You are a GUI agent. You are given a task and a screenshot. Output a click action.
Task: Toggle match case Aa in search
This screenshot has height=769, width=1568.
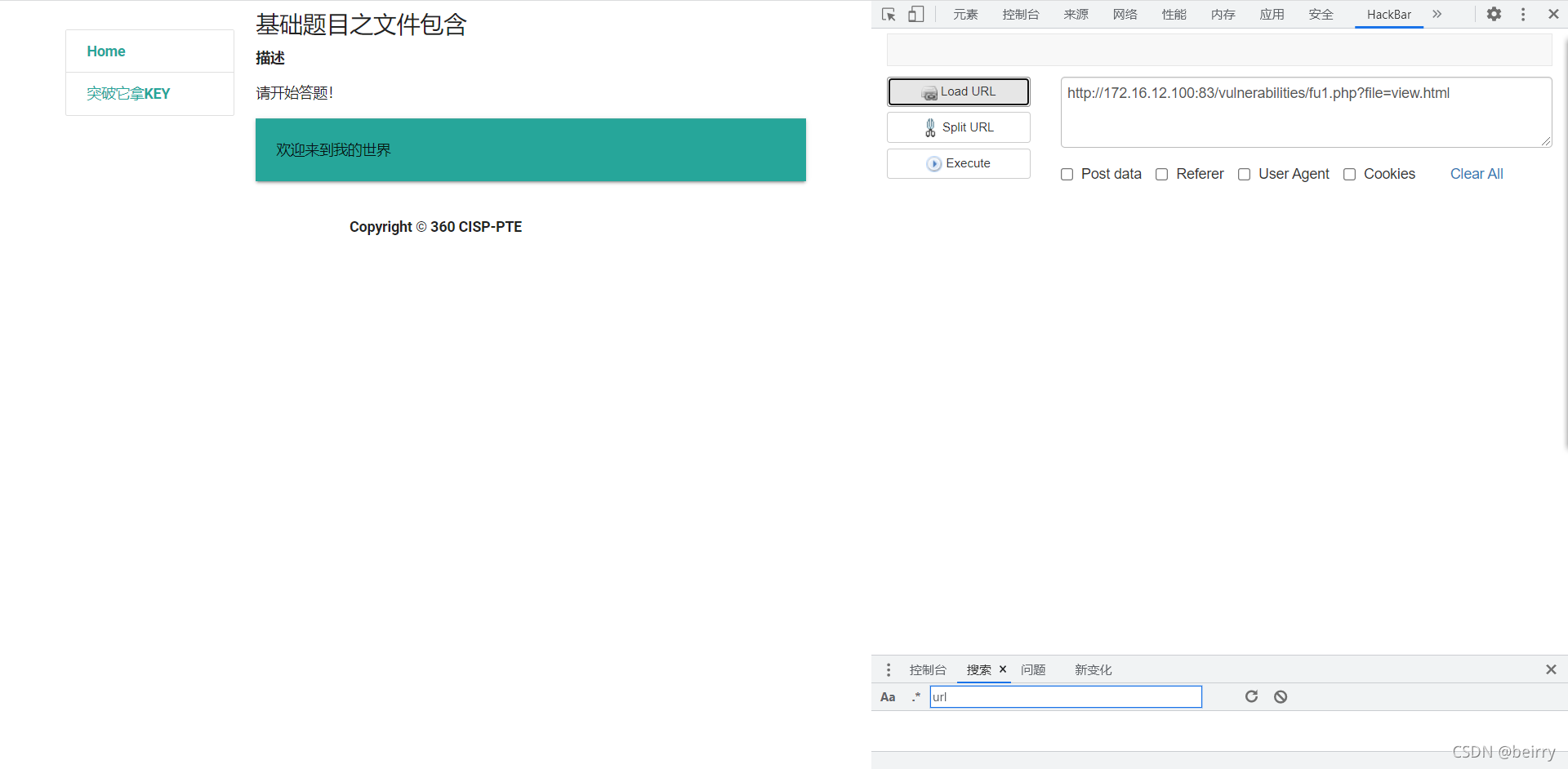coord(888,697)
